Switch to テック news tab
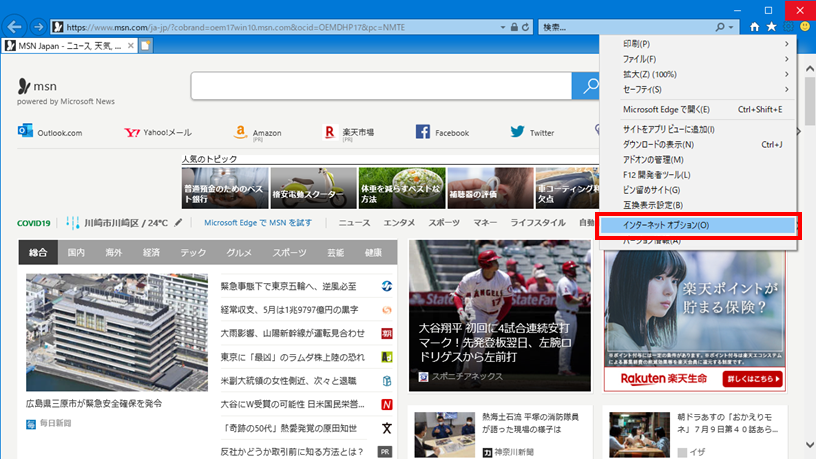Viewport: 816px width, 459px height. coord(193,252)
